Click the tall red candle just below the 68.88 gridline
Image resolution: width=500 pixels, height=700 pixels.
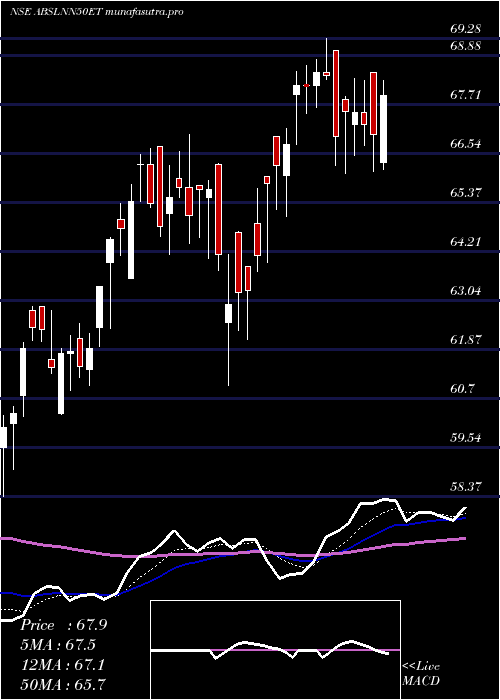(x=336, y=93)
